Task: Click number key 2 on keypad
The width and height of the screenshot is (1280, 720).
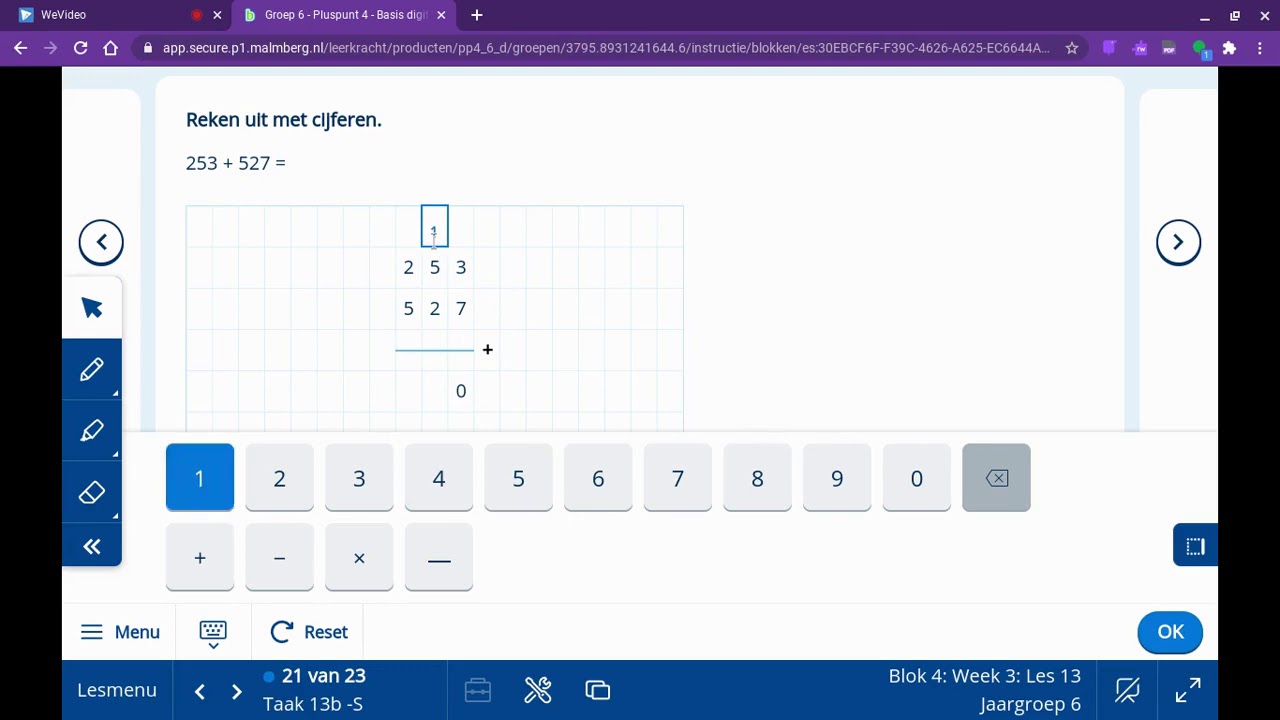Action: [x=280, y=478]
